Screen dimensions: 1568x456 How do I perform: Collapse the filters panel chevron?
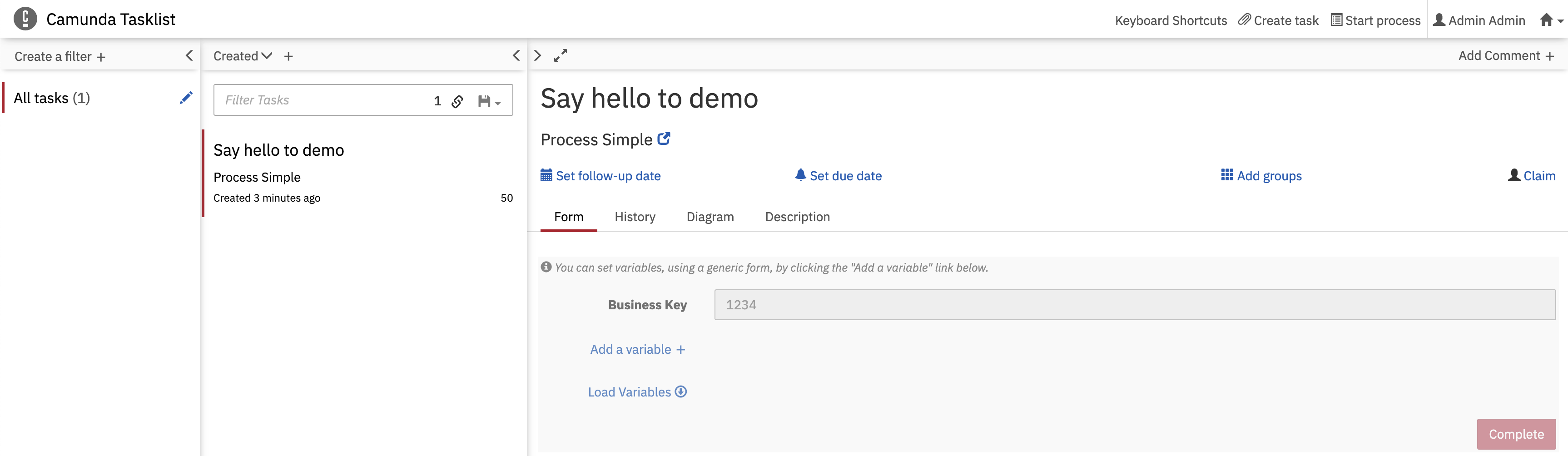click(189, 55)
